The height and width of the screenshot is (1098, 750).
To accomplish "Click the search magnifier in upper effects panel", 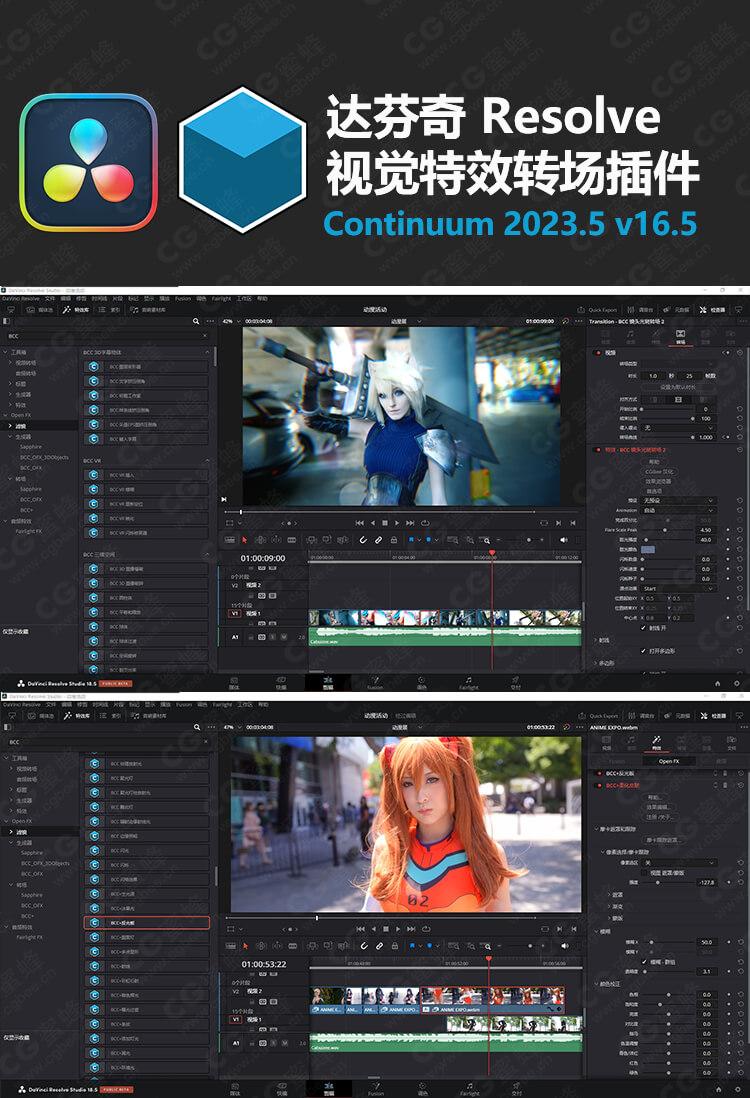I will pyautogui.click(x=196, y=321).
